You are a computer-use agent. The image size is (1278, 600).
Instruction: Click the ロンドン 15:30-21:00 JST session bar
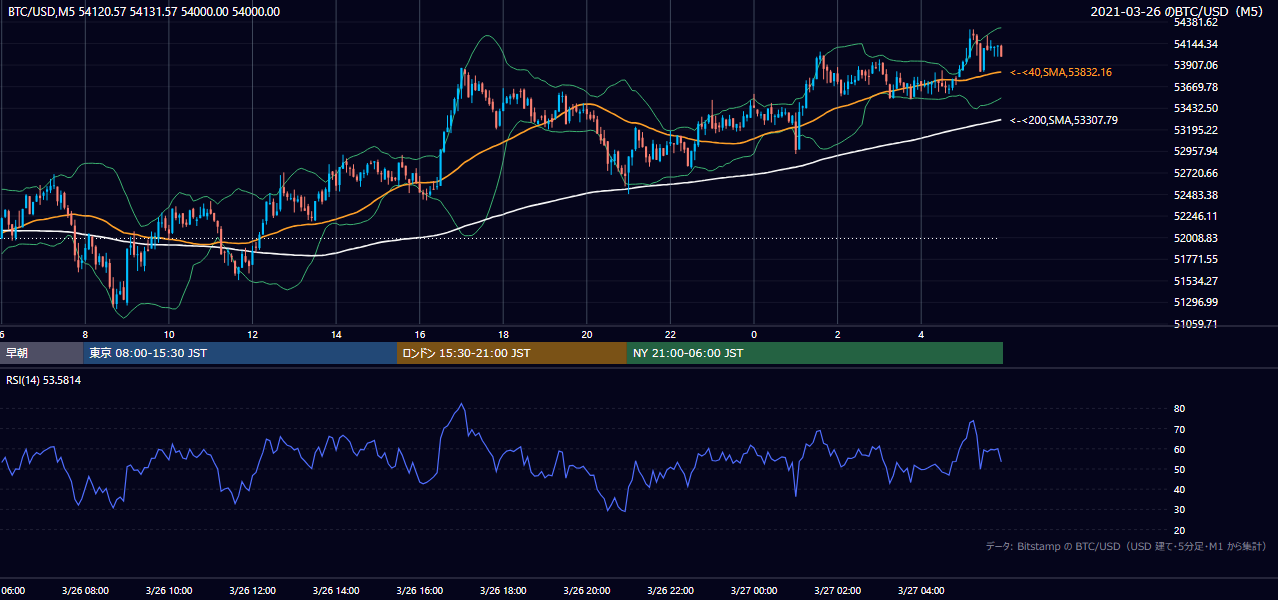tap(511, 353)
